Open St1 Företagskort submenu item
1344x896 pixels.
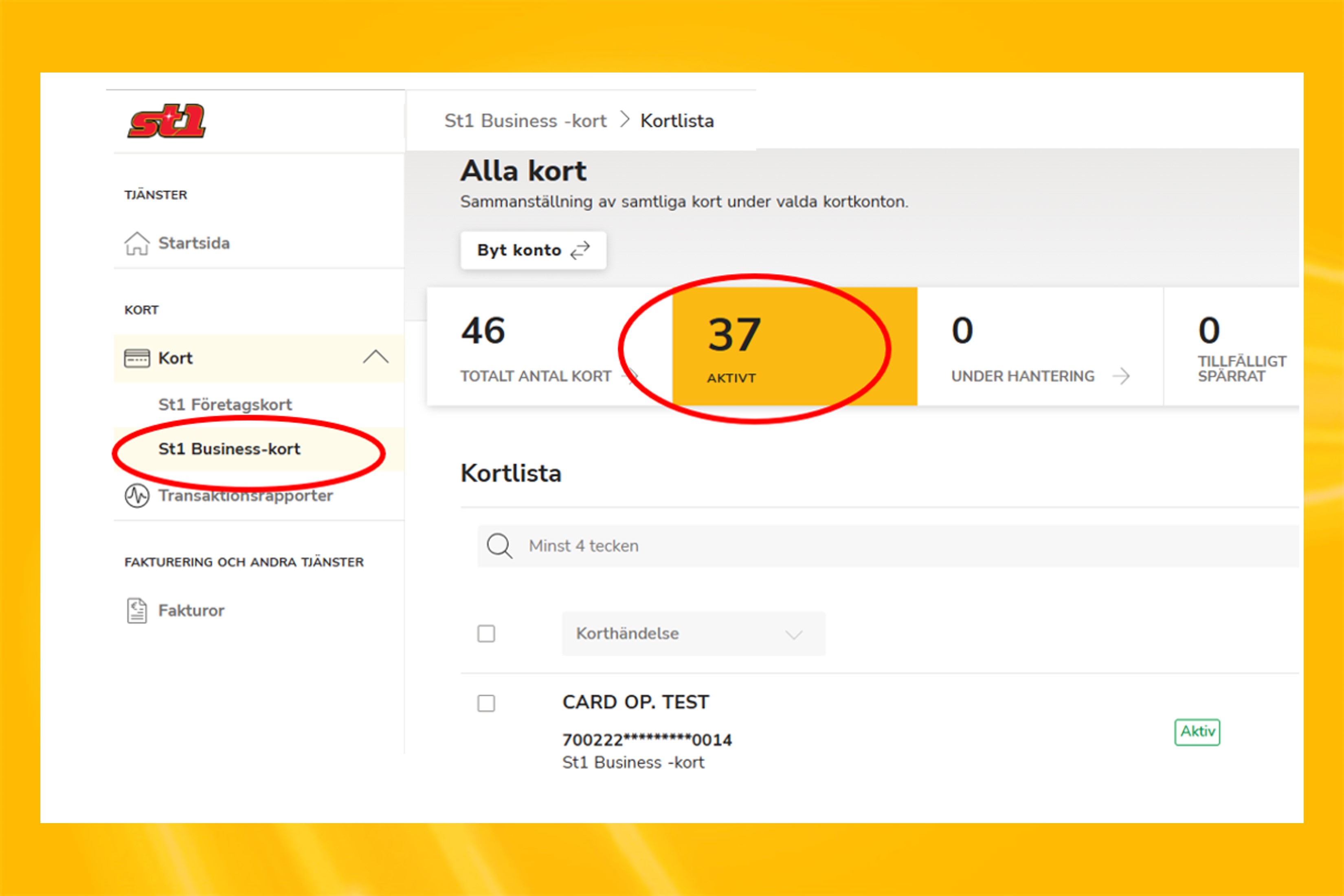pyautogui.click(x=225, y=404)
